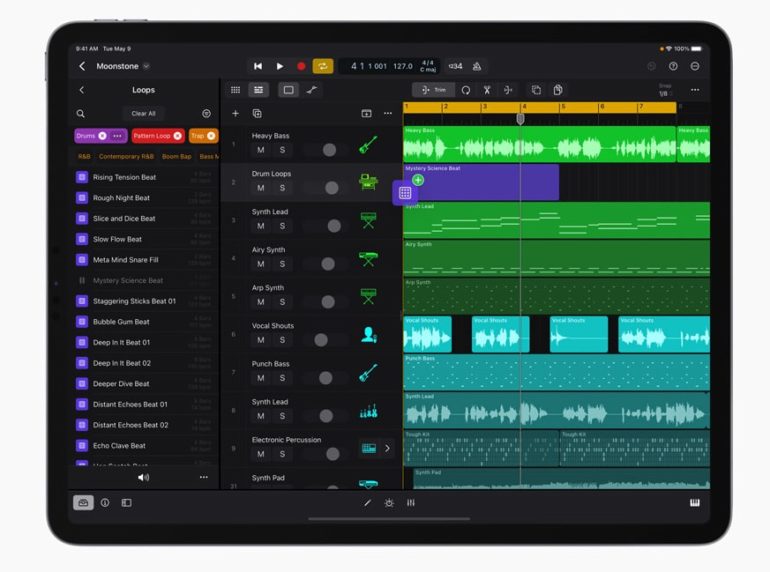Viewport: 770px width, 572px height.
Task: Click the paste clipboard icon
Action: 557,90
